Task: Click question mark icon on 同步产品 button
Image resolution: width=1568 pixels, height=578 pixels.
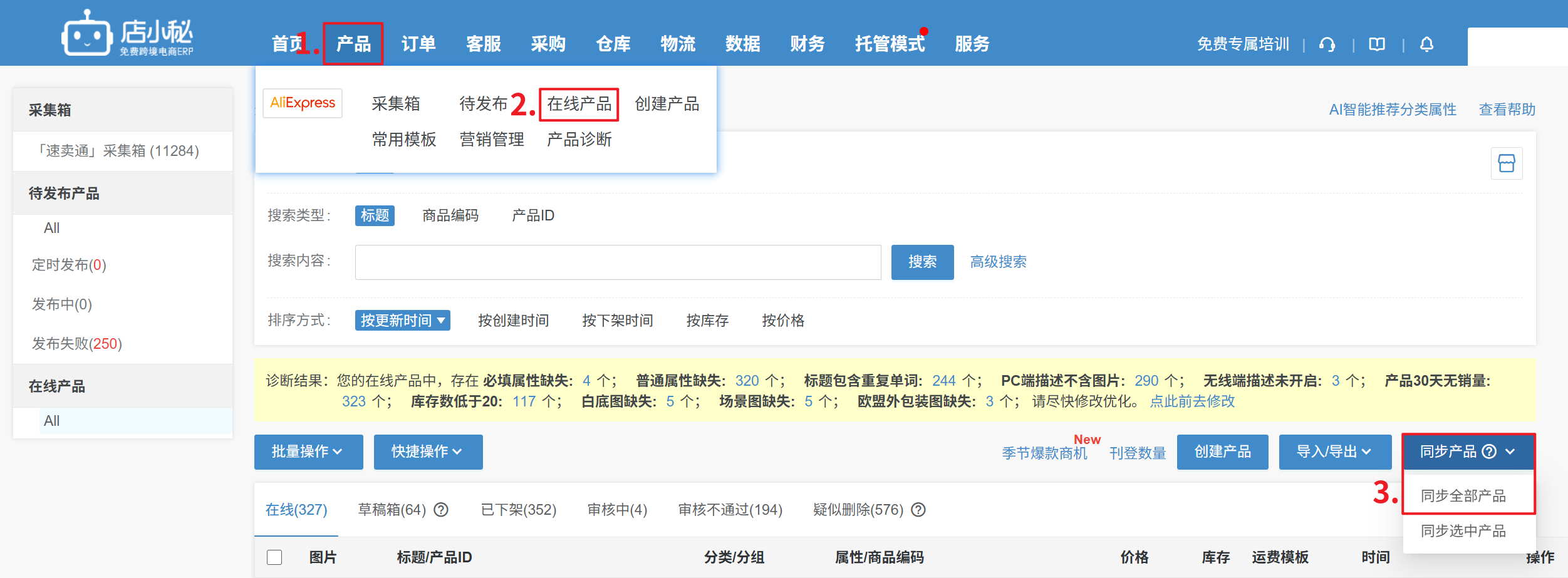Action: click(1489, 452)
